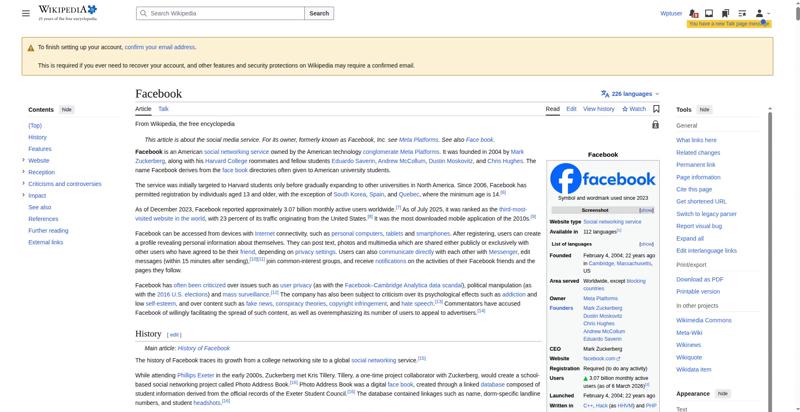Open the Wikidata item link

pos(693,369)
